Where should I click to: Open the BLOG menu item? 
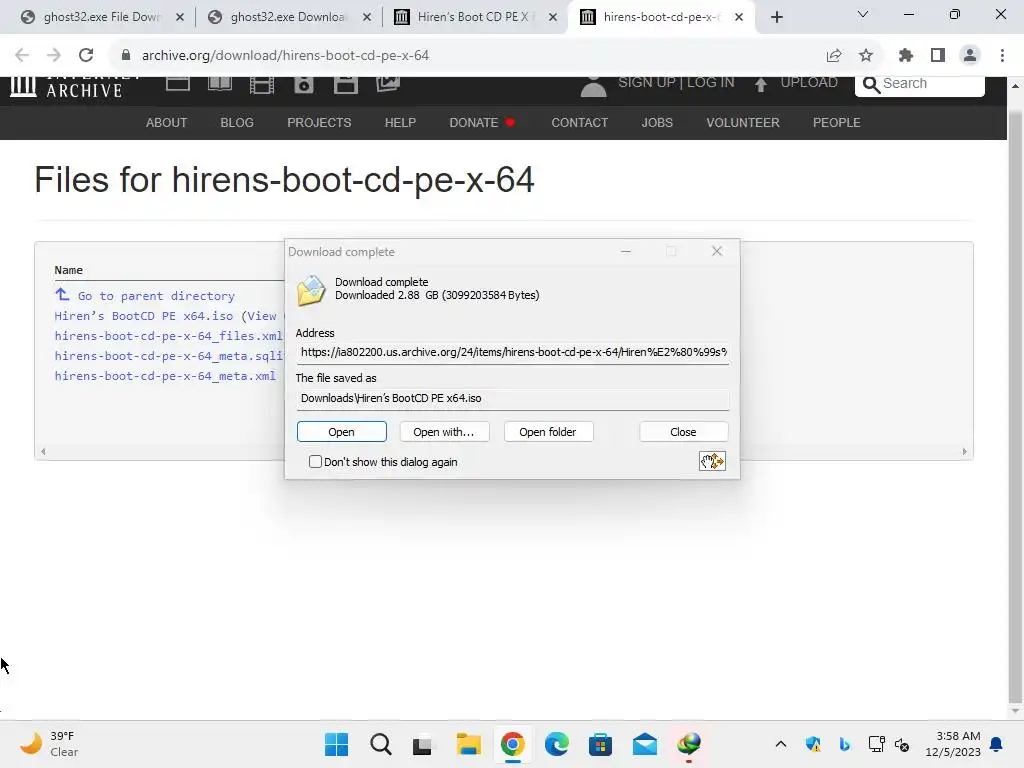[237, 123]
